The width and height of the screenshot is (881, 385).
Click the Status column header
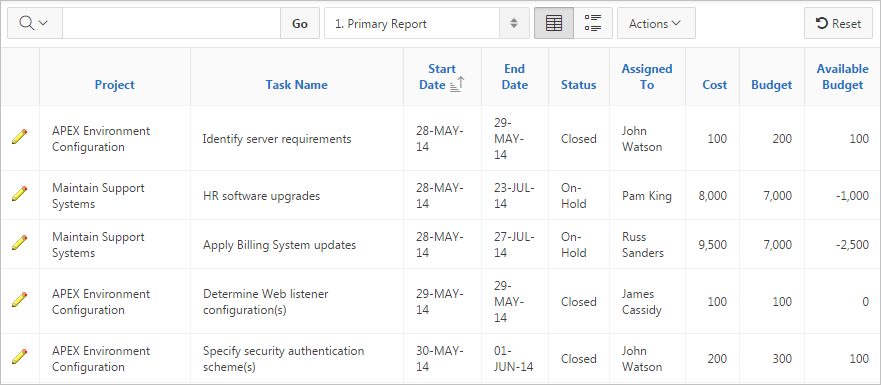click(x=579, y=85)
